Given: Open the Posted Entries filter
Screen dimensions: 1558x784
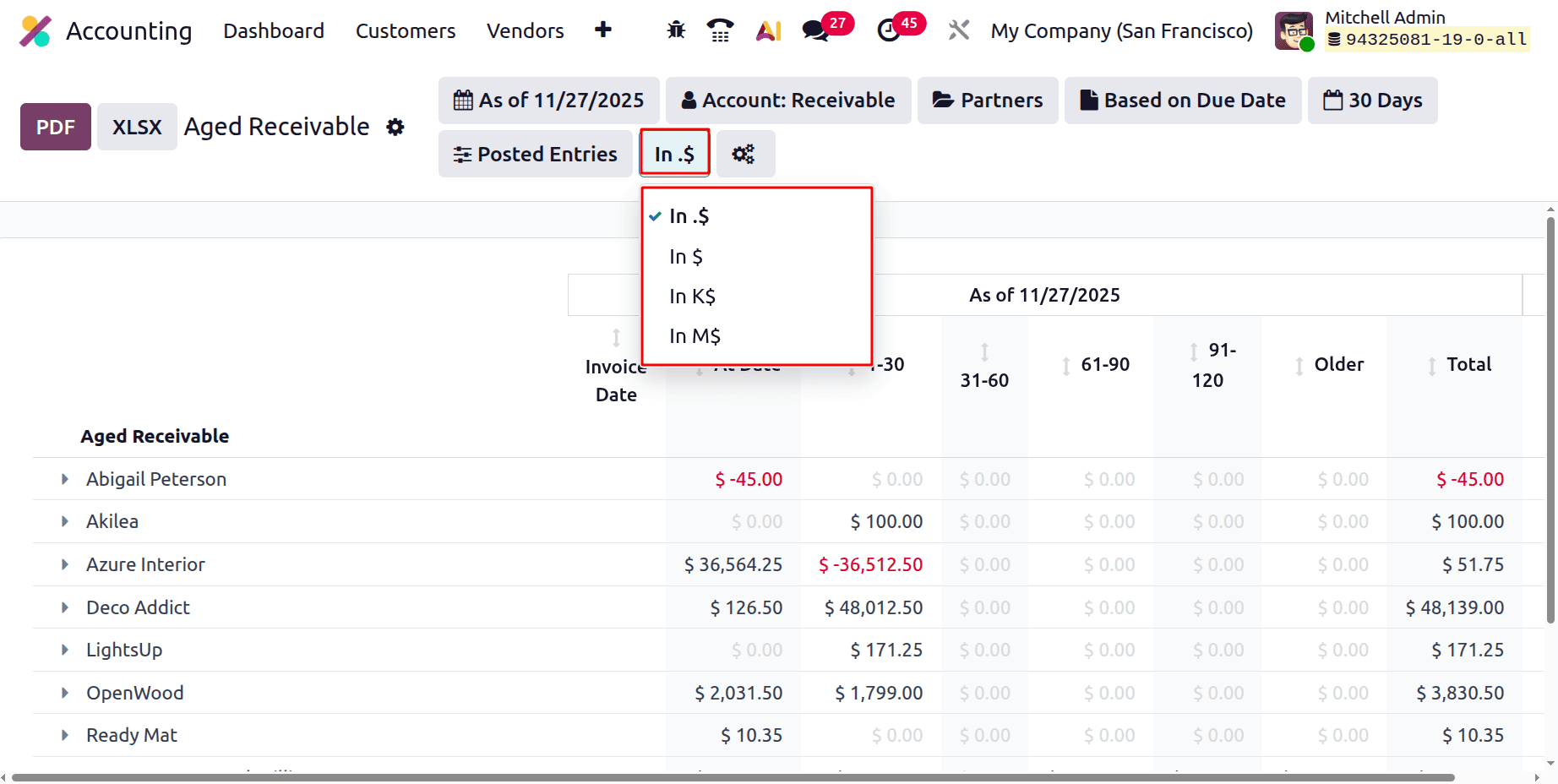Looking at the screenshot, I should click(536, 154).
